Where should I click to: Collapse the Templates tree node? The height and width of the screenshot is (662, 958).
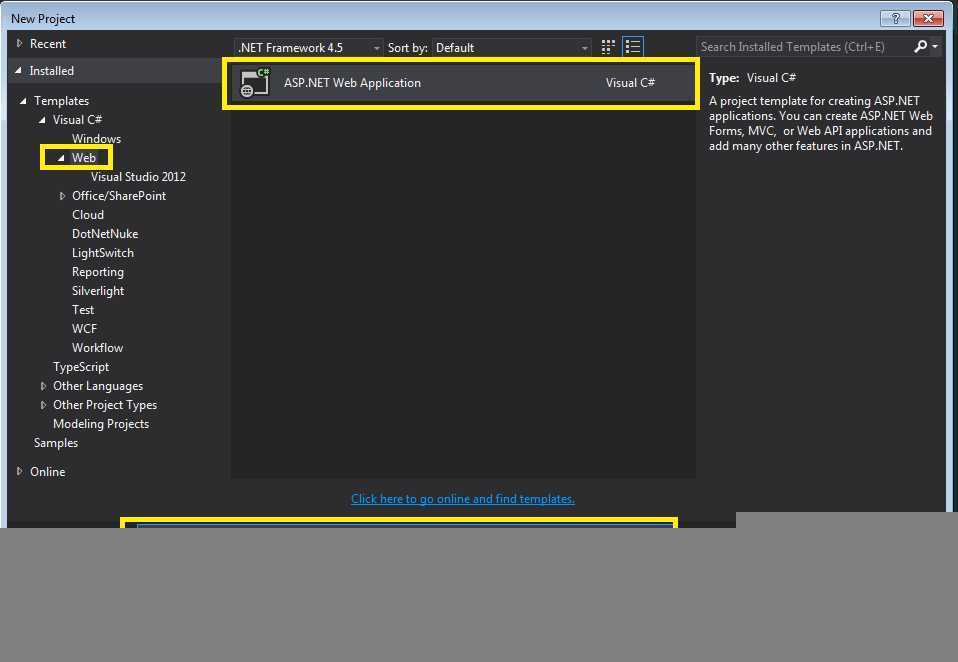click(x=23, y=101)
